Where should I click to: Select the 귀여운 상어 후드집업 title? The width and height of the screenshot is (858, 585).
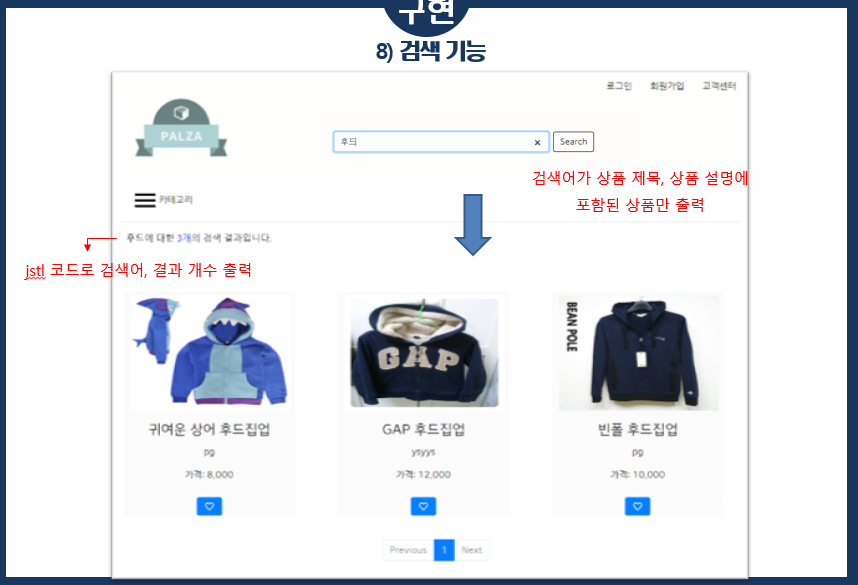[209, 429]
